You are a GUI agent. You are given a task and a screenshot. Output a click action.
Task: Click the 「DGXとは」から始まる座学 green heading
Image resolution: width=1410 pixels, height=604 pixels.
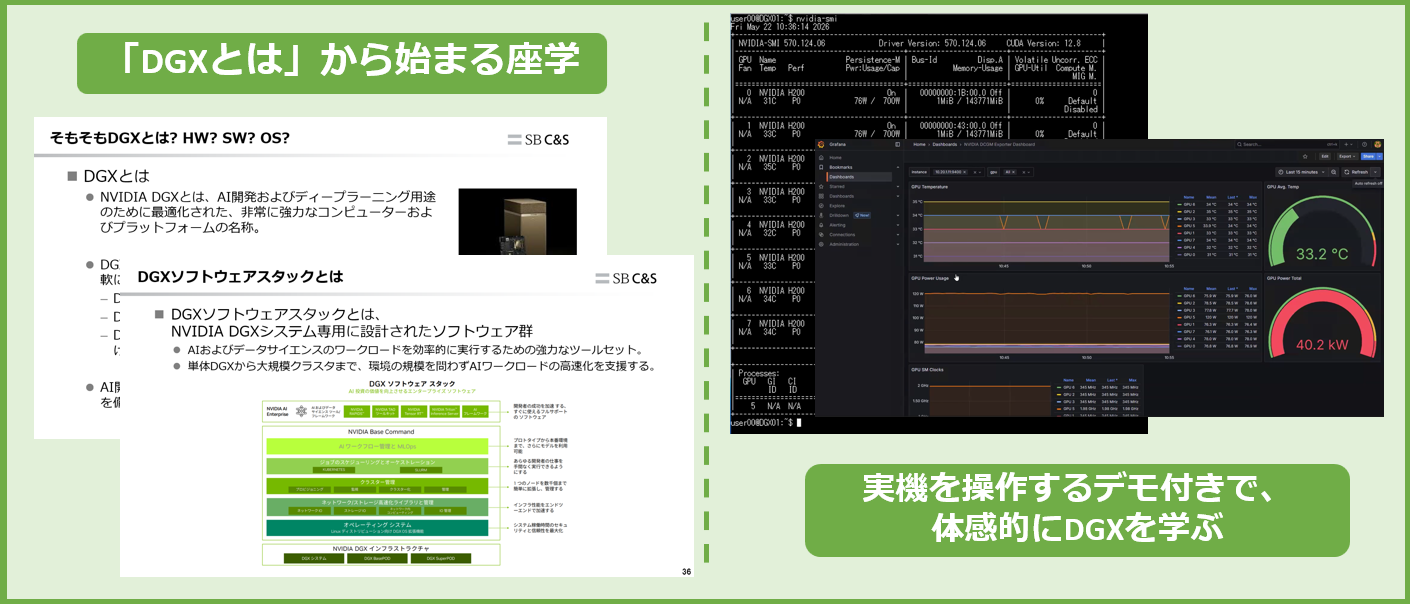click(x=342, y=63)
